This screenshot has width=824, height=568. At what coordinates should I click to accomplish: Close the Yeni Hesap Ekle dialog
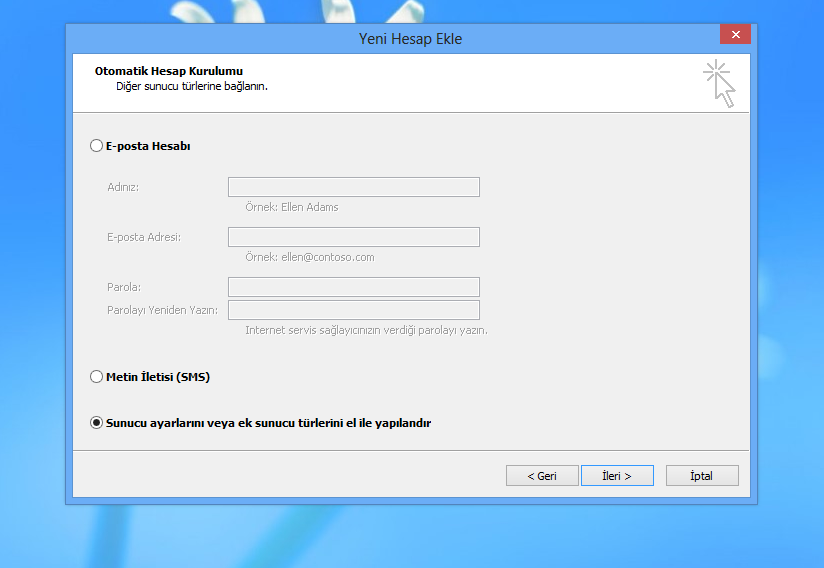(735, 35)
